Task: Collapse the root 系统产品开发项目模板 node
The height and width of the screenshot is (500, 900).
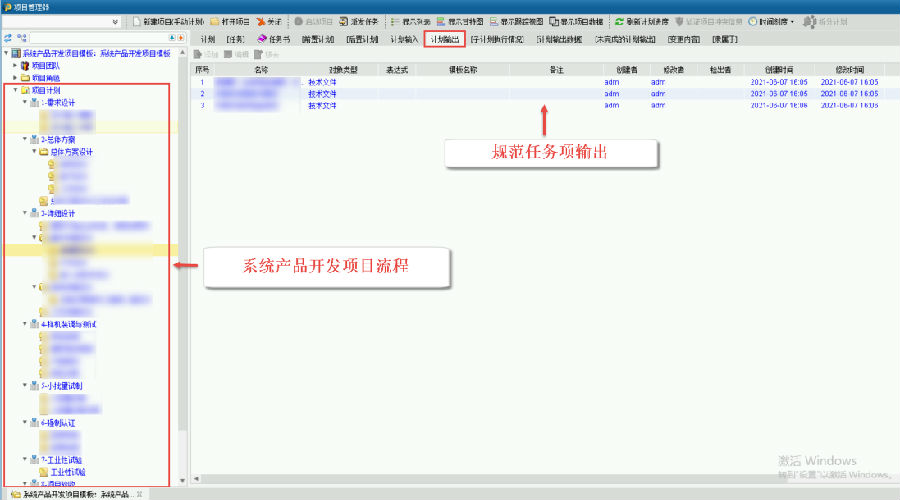Action: [6, 53]
